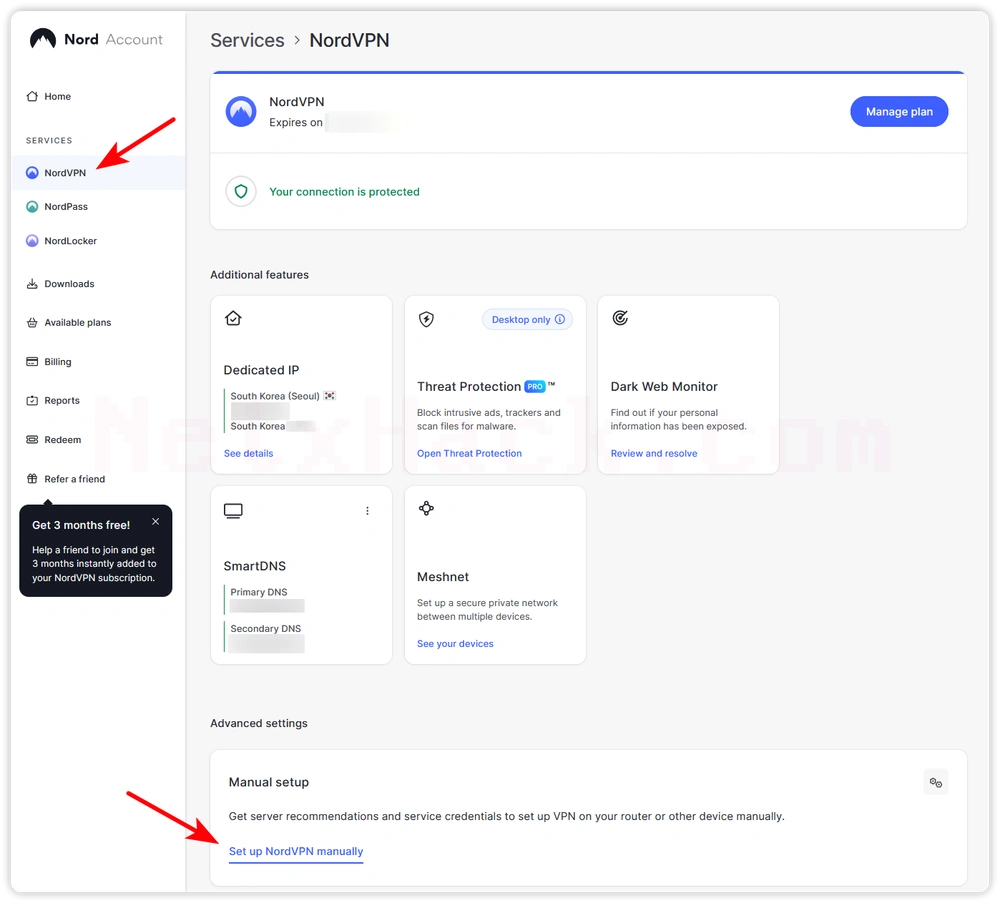Click the SmartDNS monitor icon

[233, 511]
